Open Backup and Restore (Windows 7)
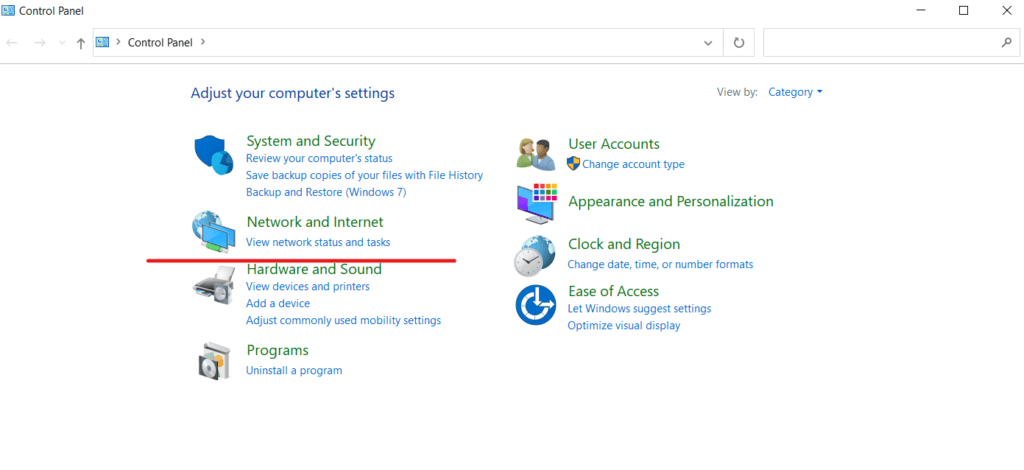This screenshot has height=470, width=1024. (x=326, y=192)
